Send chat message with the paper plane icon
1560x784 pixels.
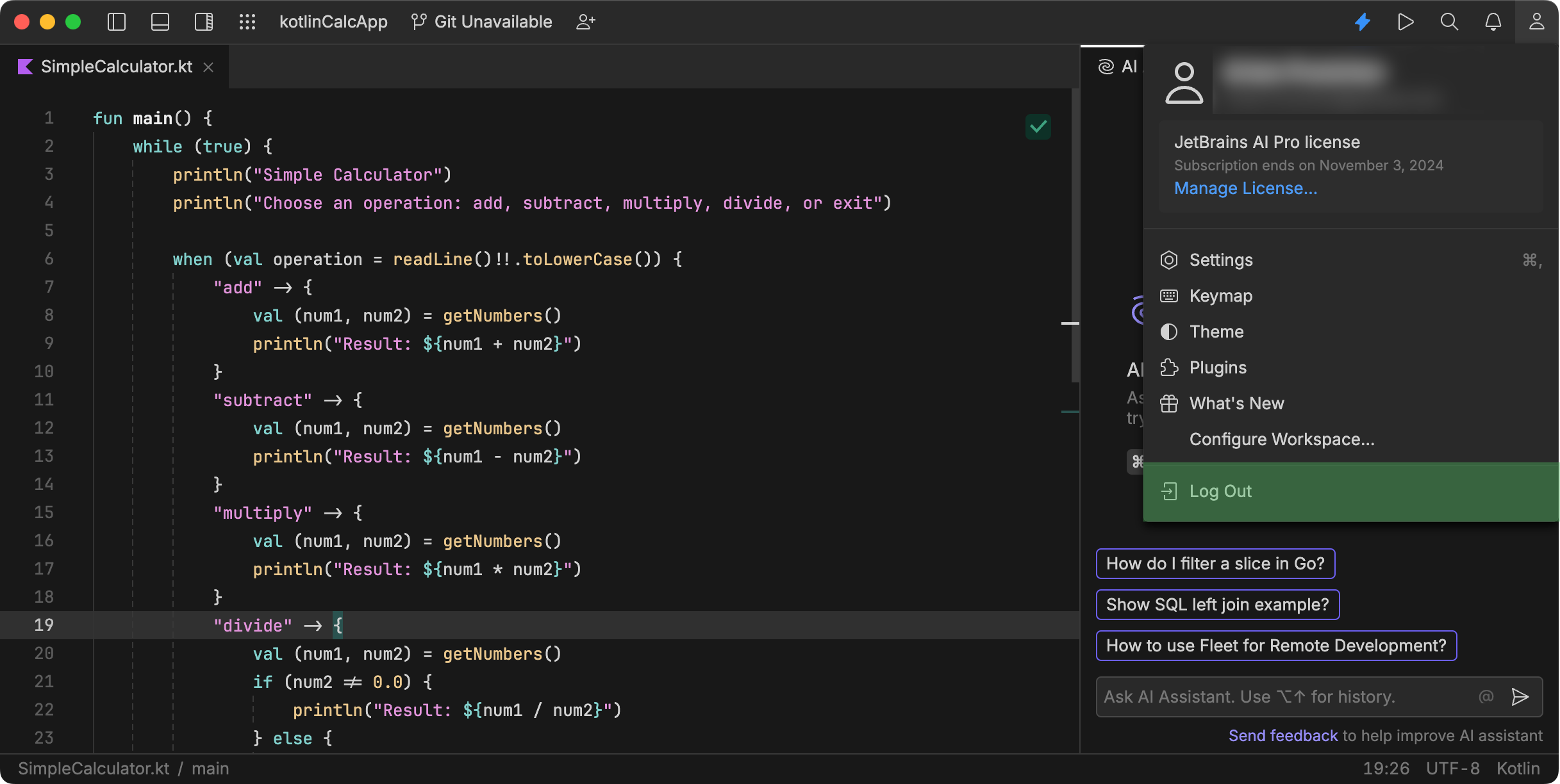click(1521, 697)
